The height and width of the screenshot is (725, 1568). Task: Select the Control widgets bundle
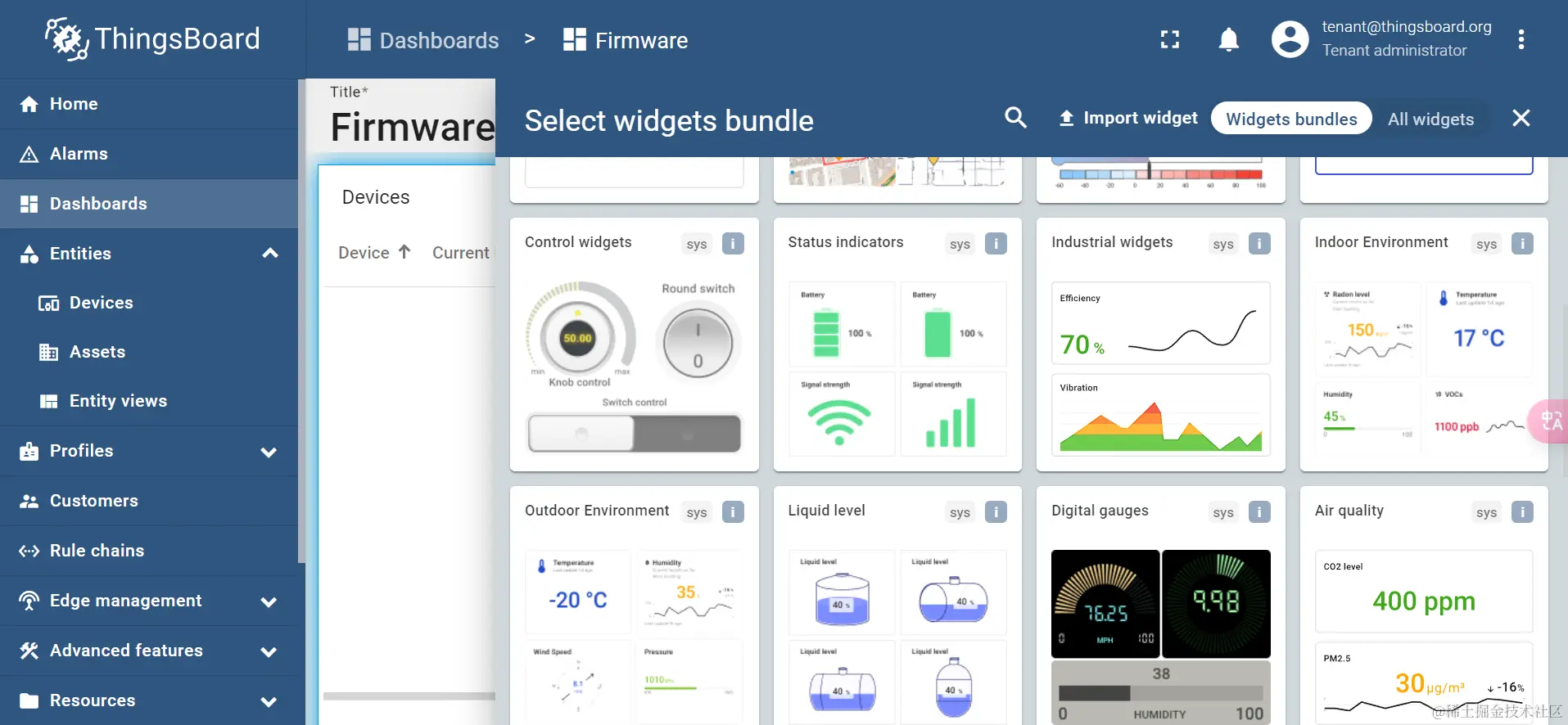point(634,344)
